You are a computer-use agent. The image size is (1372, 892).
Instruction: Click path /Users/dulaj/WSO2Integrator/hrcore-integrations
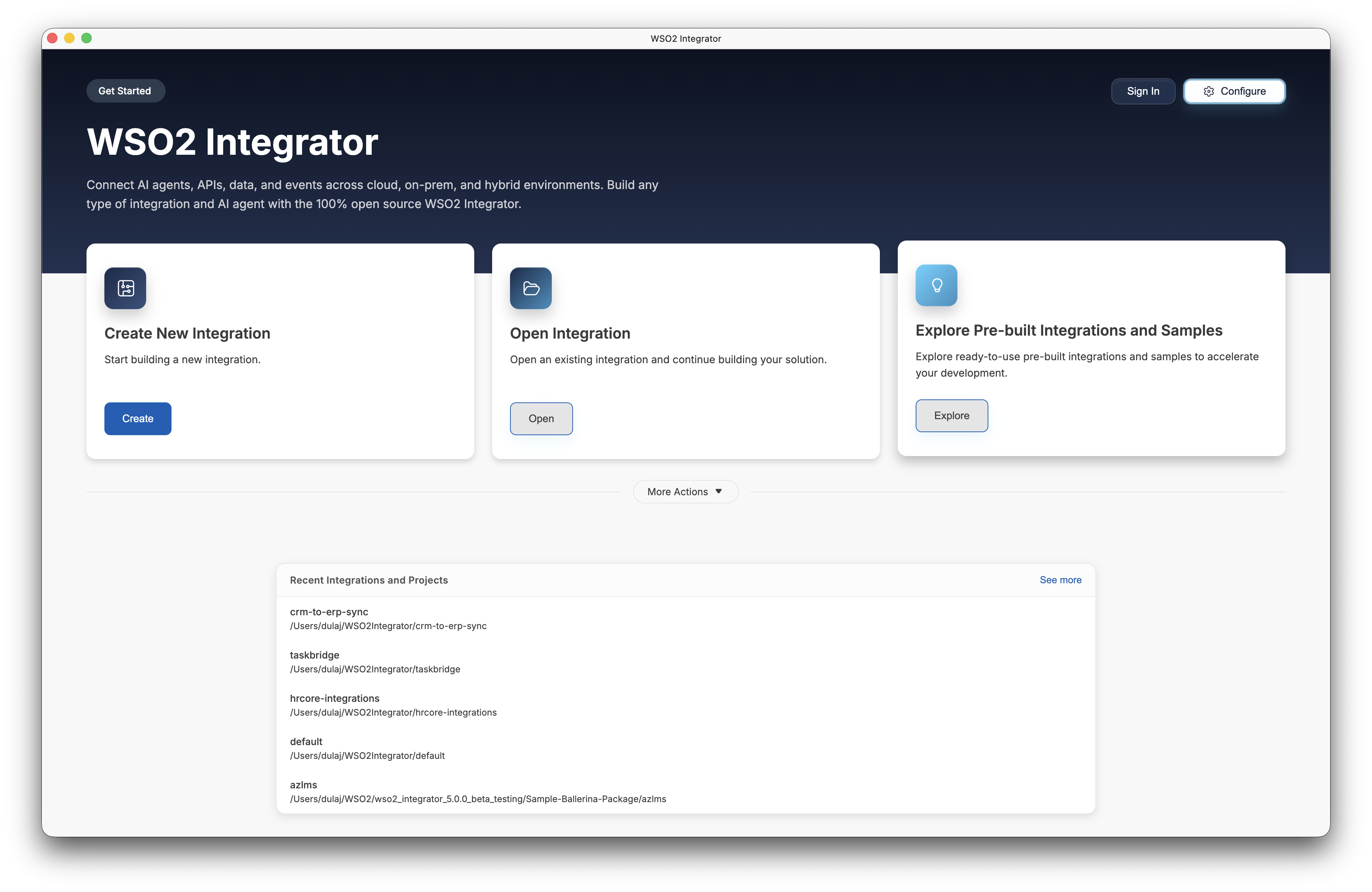(393, 712)
